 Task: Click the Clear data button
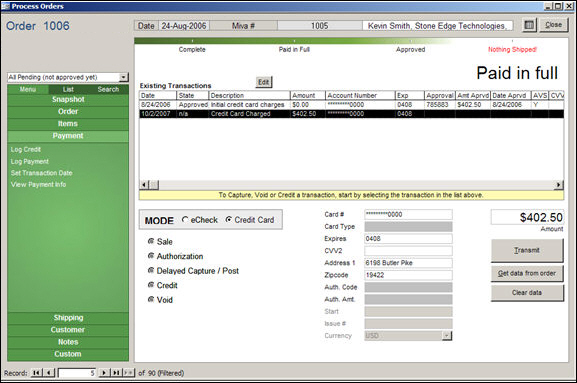coord(527,292)
